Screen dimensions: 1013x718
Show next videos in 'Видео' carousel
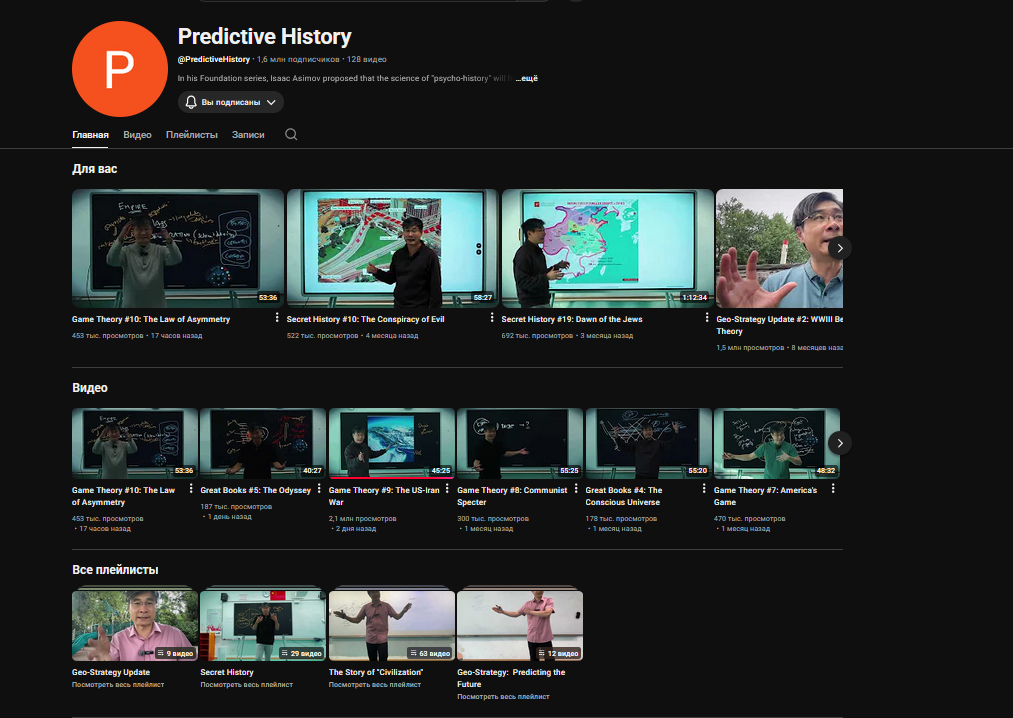click(x=840, y=443)
